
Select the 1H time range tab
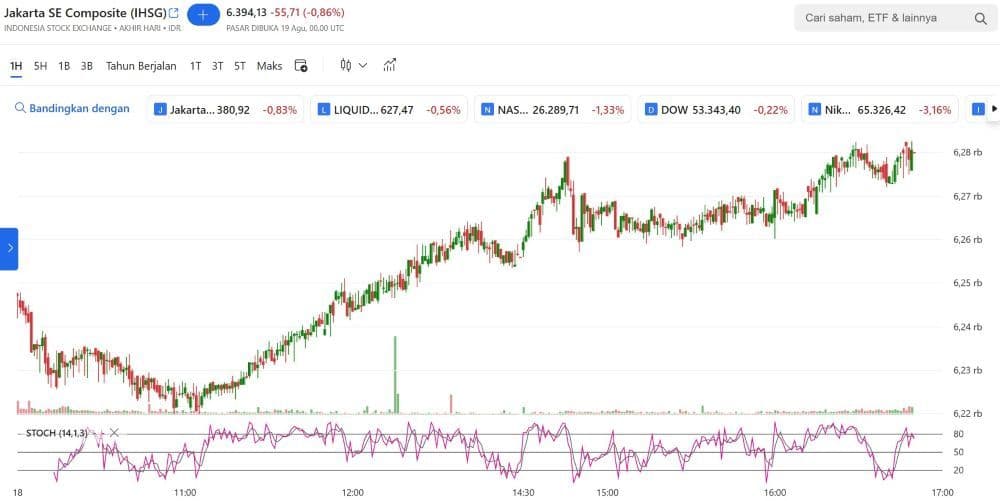(x=16, y=66)
